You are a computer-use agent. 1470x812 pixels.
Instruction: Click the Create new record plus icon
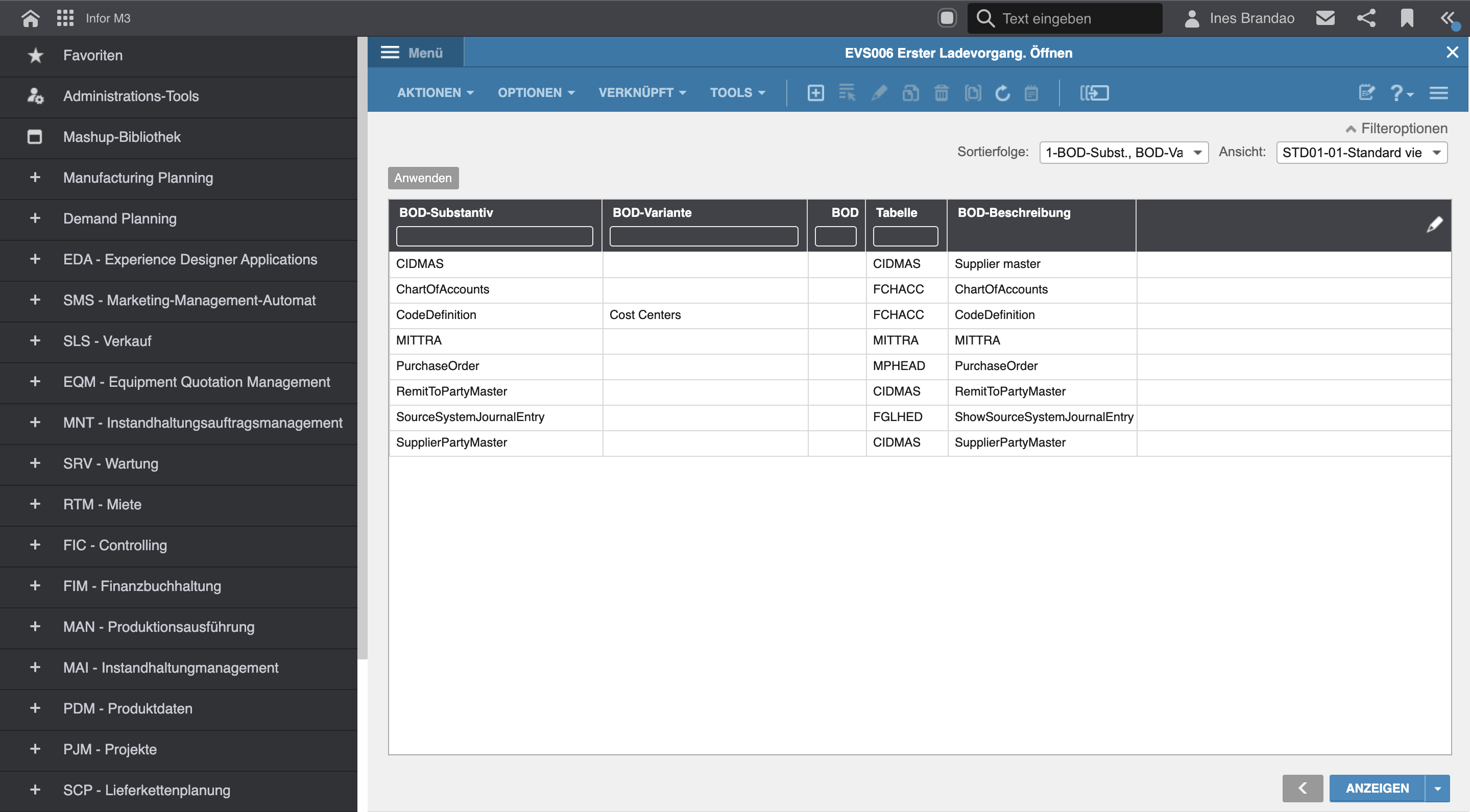[x=815, y=92]
